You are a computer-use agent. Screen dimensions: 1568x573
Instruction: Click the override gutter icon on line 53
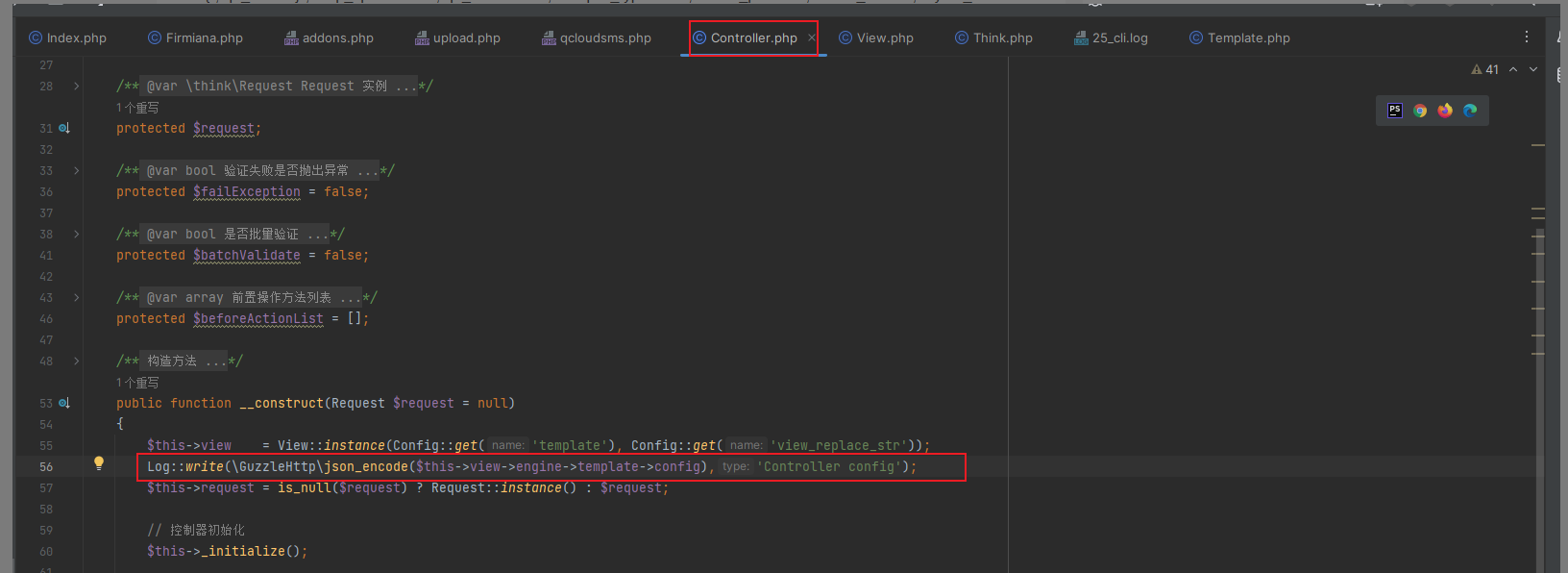[64, 403]
